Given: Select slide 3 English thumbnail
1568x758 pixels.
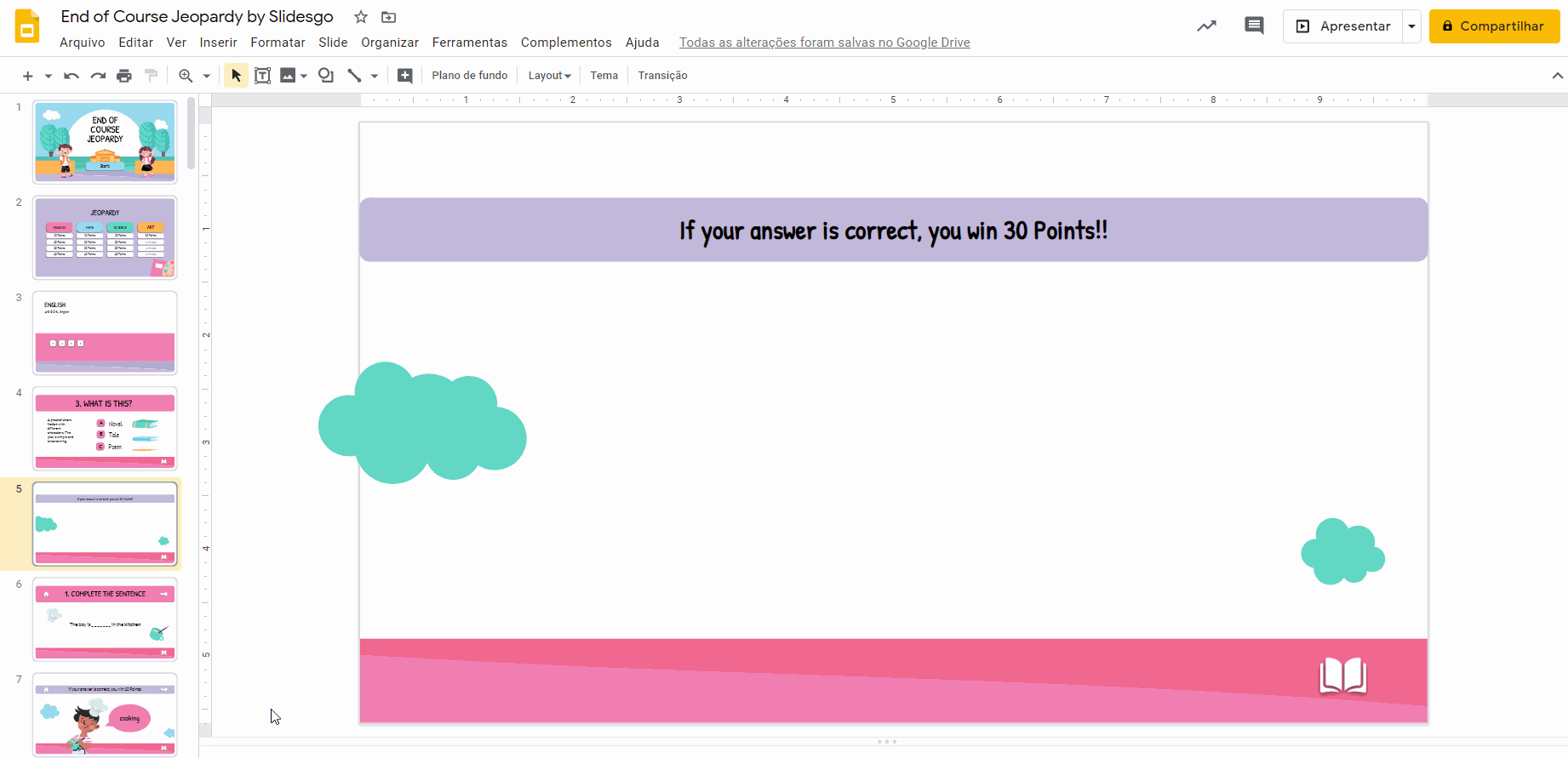Looking at the screenshot, I should tap(105, 333).
